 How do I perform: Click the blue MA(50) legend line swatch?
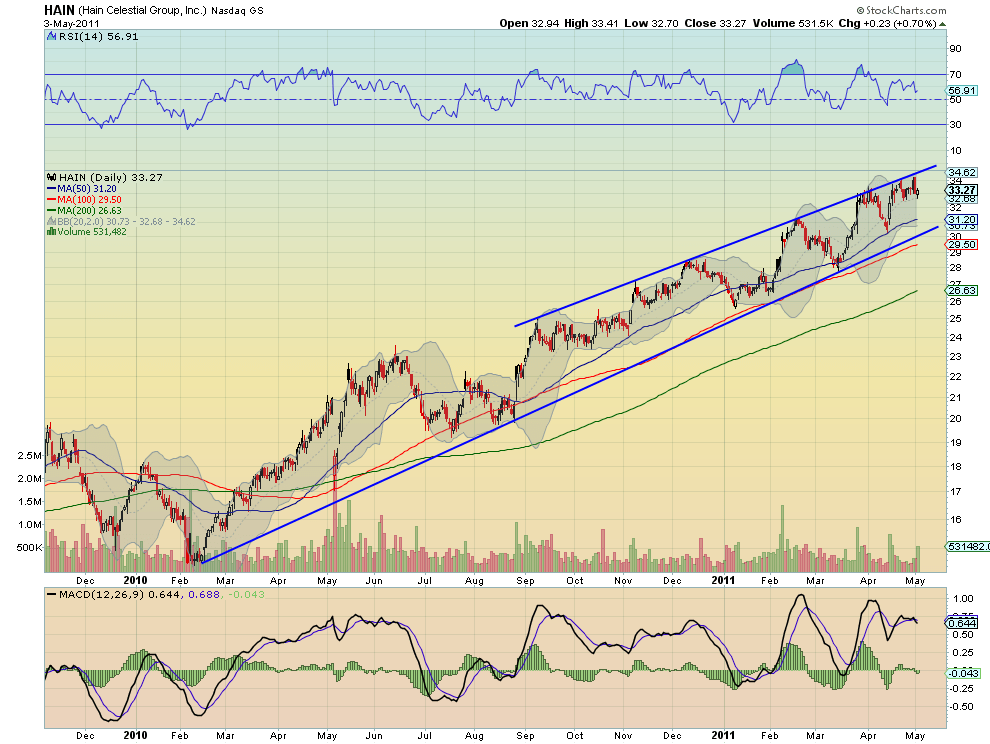tap(52, 189)
